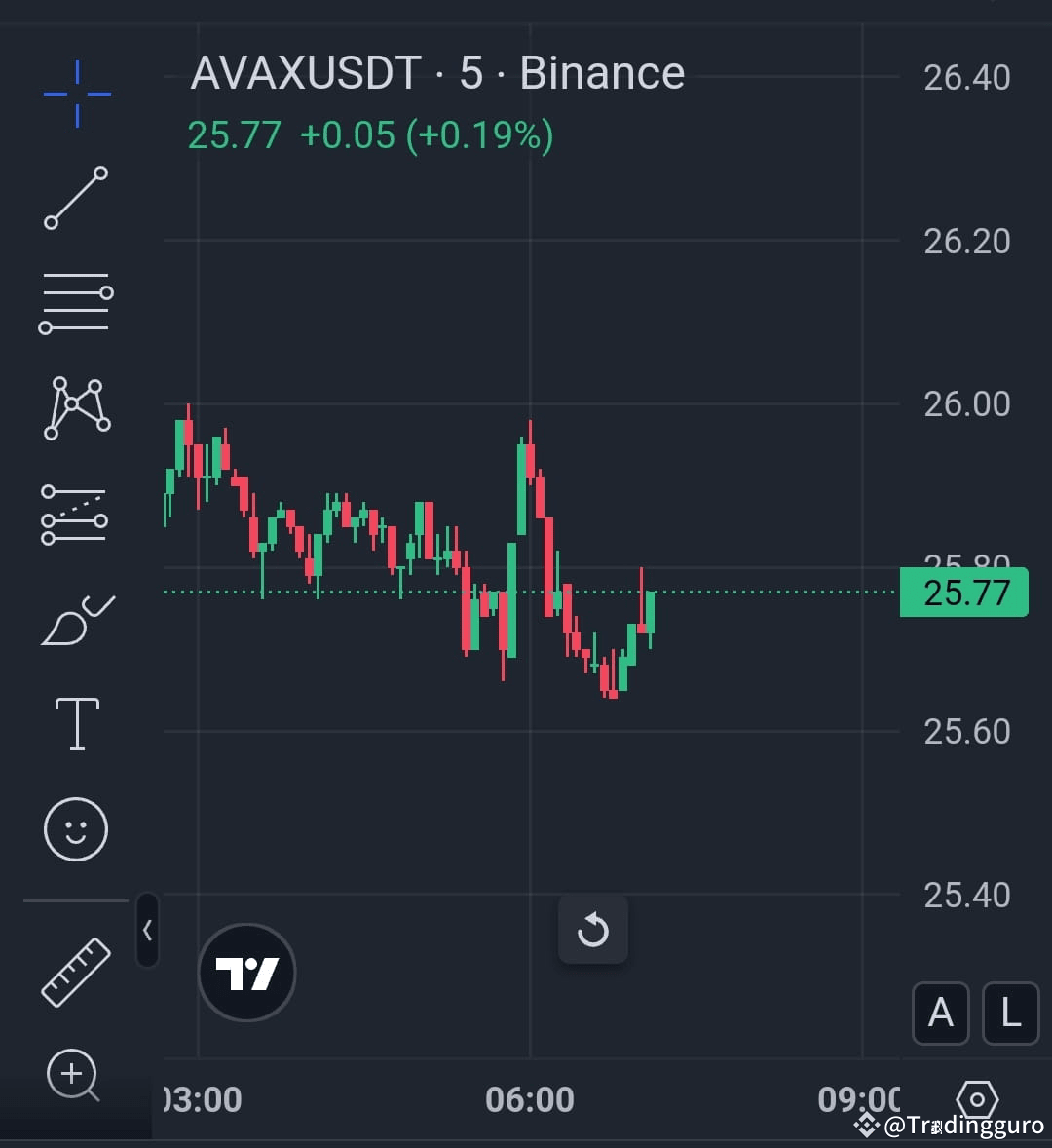The width and height of the screenshot is (1052, 1148).
Task: Toggle the A button on chart
Action: click(940, 1014)
